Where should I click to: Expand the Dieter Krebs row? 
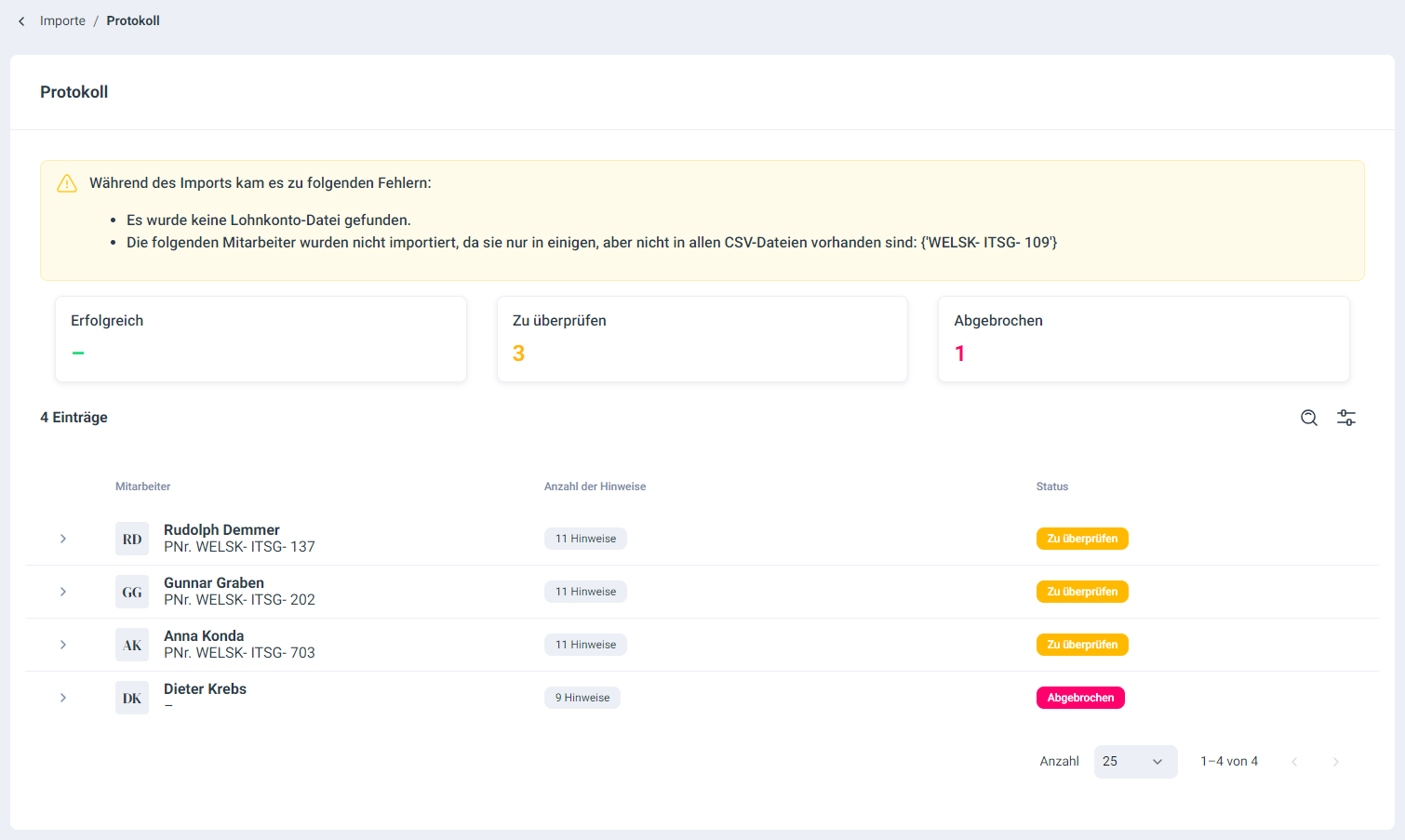pyautogui.click(x=63, y=698)
